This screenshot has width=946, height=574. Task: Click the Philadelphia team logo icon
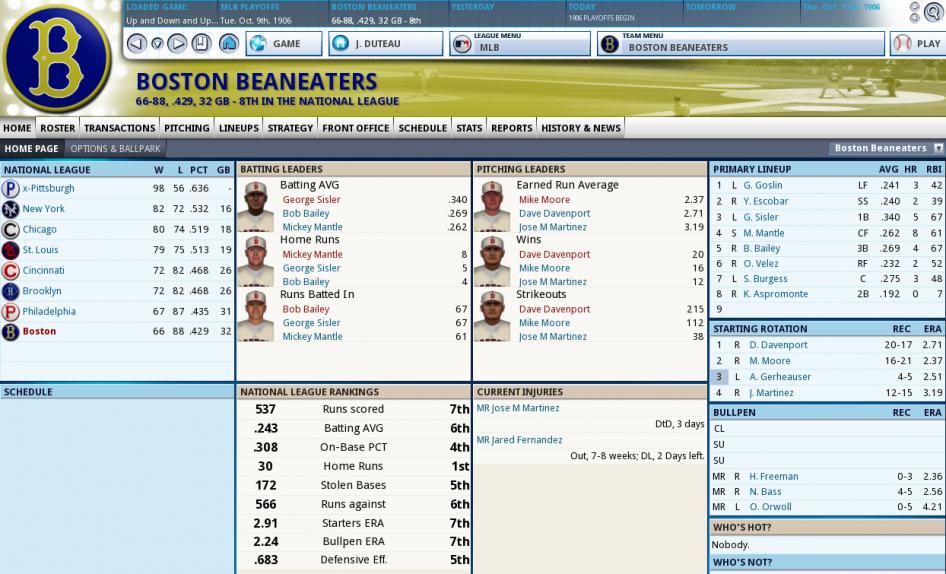[10, 311]
